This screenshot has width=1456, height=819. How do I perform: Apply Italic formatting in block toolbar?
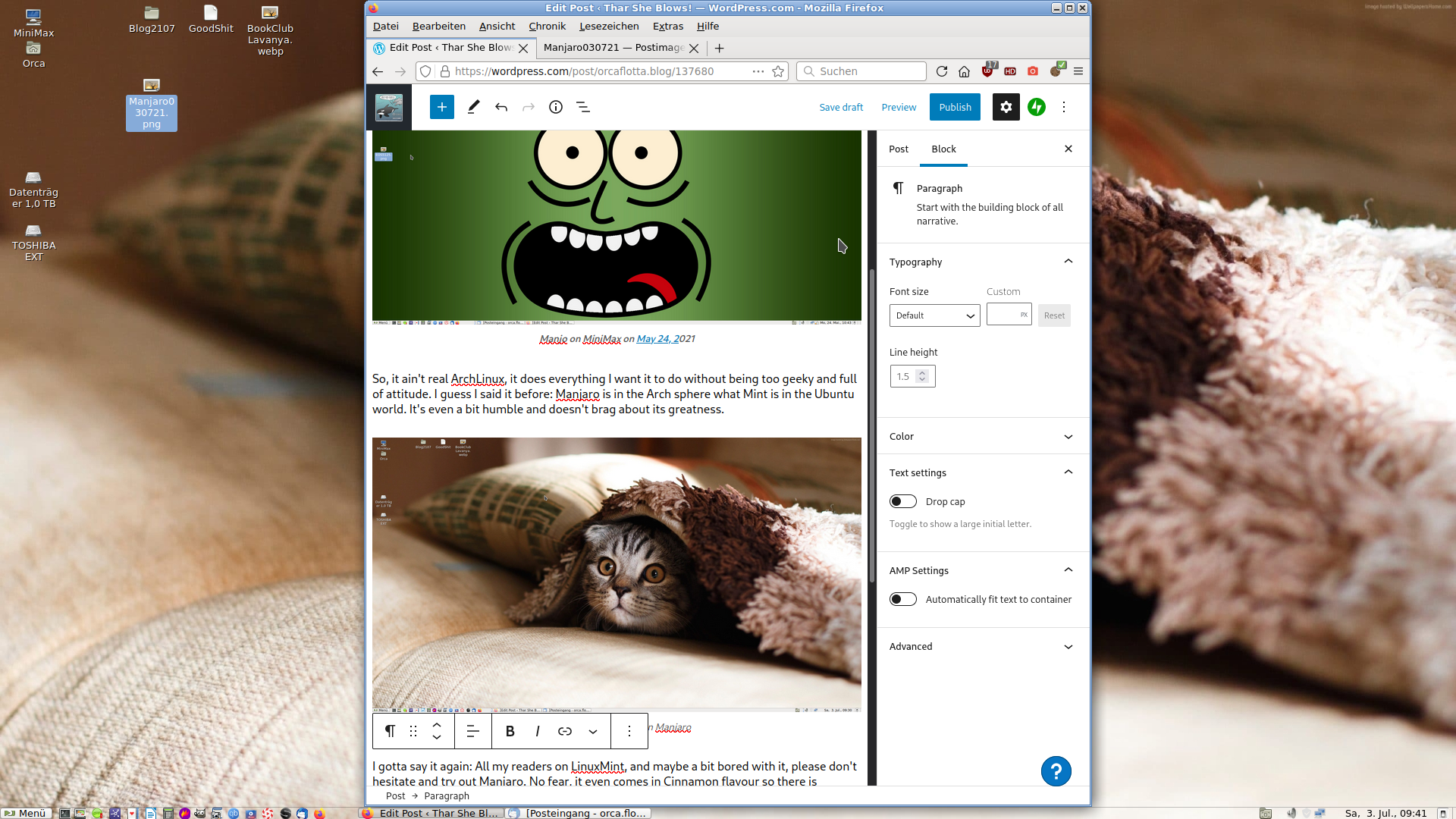pyautogui.click(x=537, y=731)
